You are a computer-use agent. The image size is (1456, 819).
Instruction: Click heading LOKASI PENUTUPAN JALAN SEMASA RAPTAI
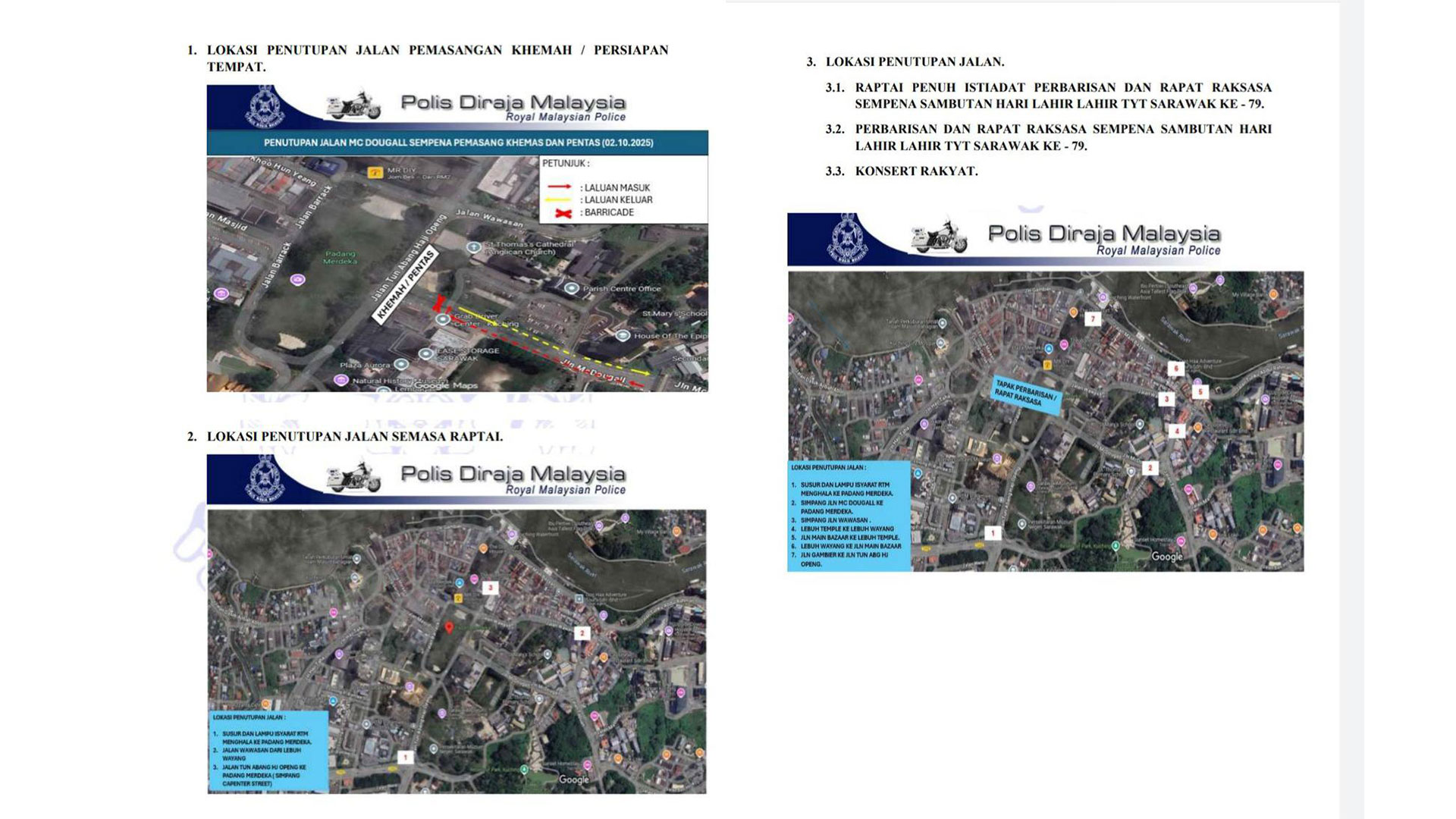click(x=354, y=437)
